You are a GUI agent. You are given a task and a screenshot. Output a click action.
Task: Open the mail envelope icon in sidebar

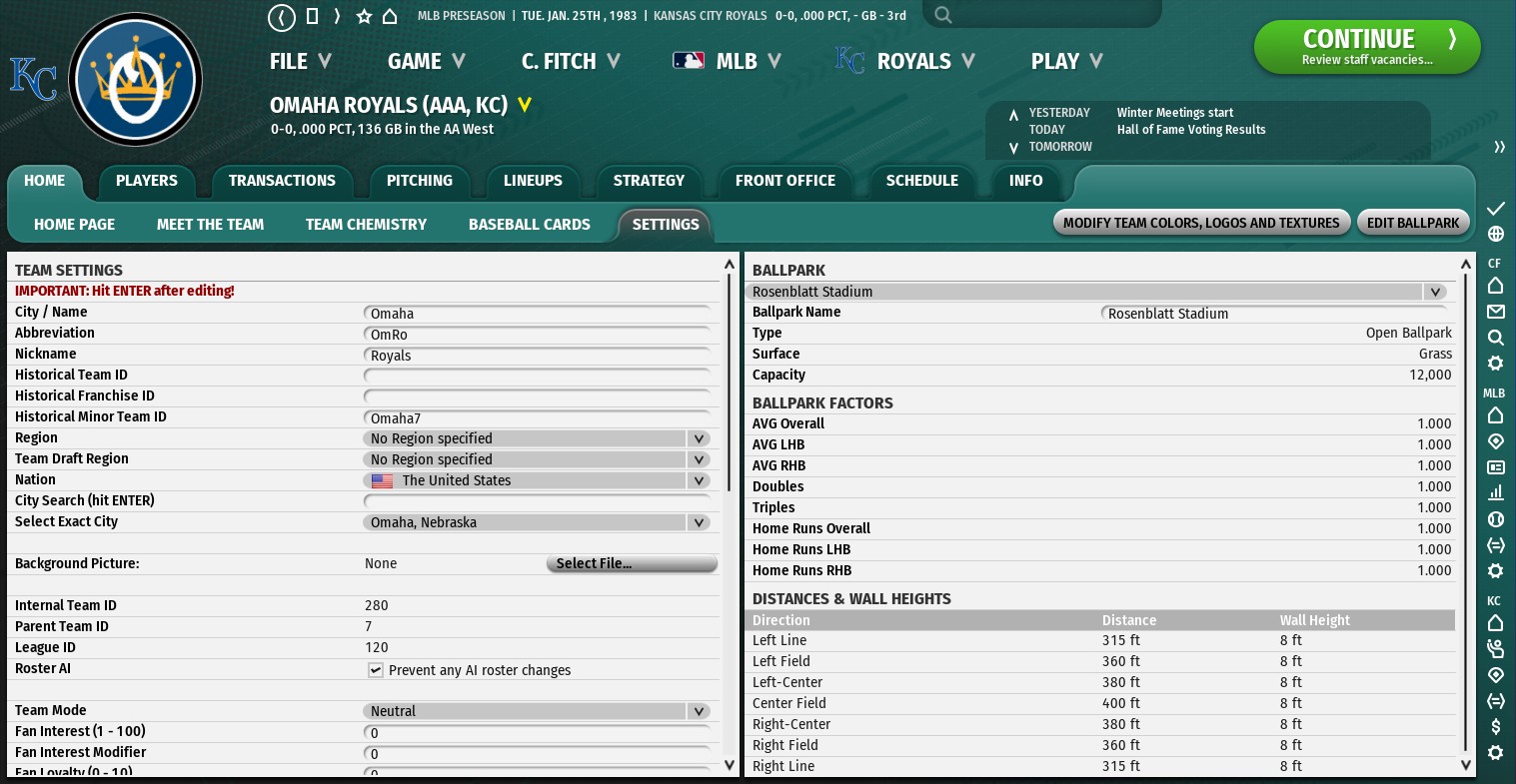point(1495,312)
